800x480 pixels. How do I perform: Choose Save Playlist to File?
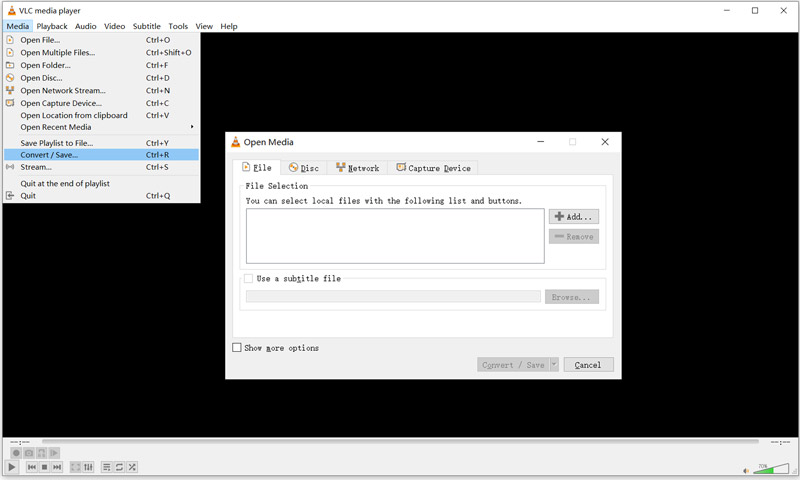pos(101,143)
